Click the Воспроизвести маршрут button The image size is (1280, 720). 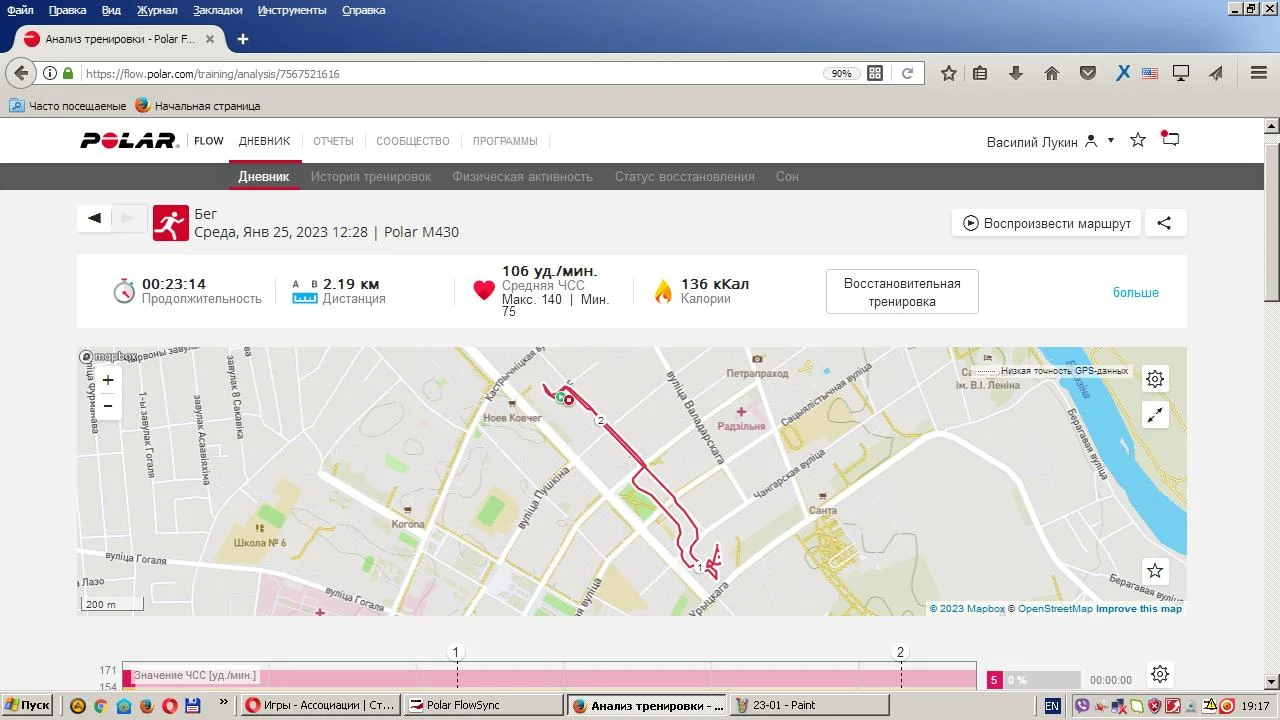[x=1046, y=223]
